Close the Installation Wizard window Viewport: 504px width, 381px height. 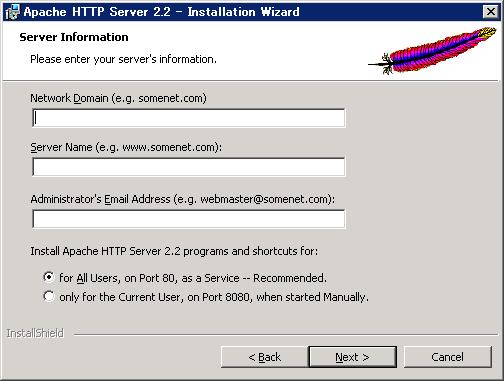491,12
